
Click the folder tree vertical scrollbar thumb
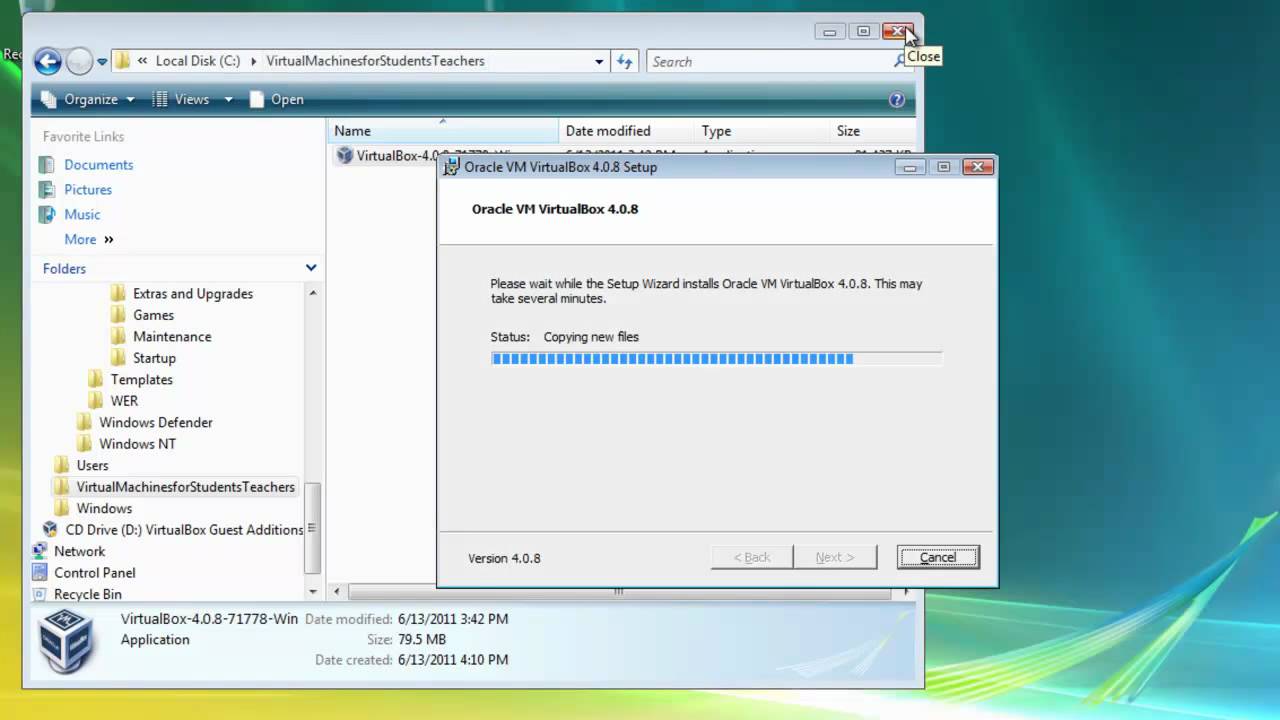tap(313, 528)
